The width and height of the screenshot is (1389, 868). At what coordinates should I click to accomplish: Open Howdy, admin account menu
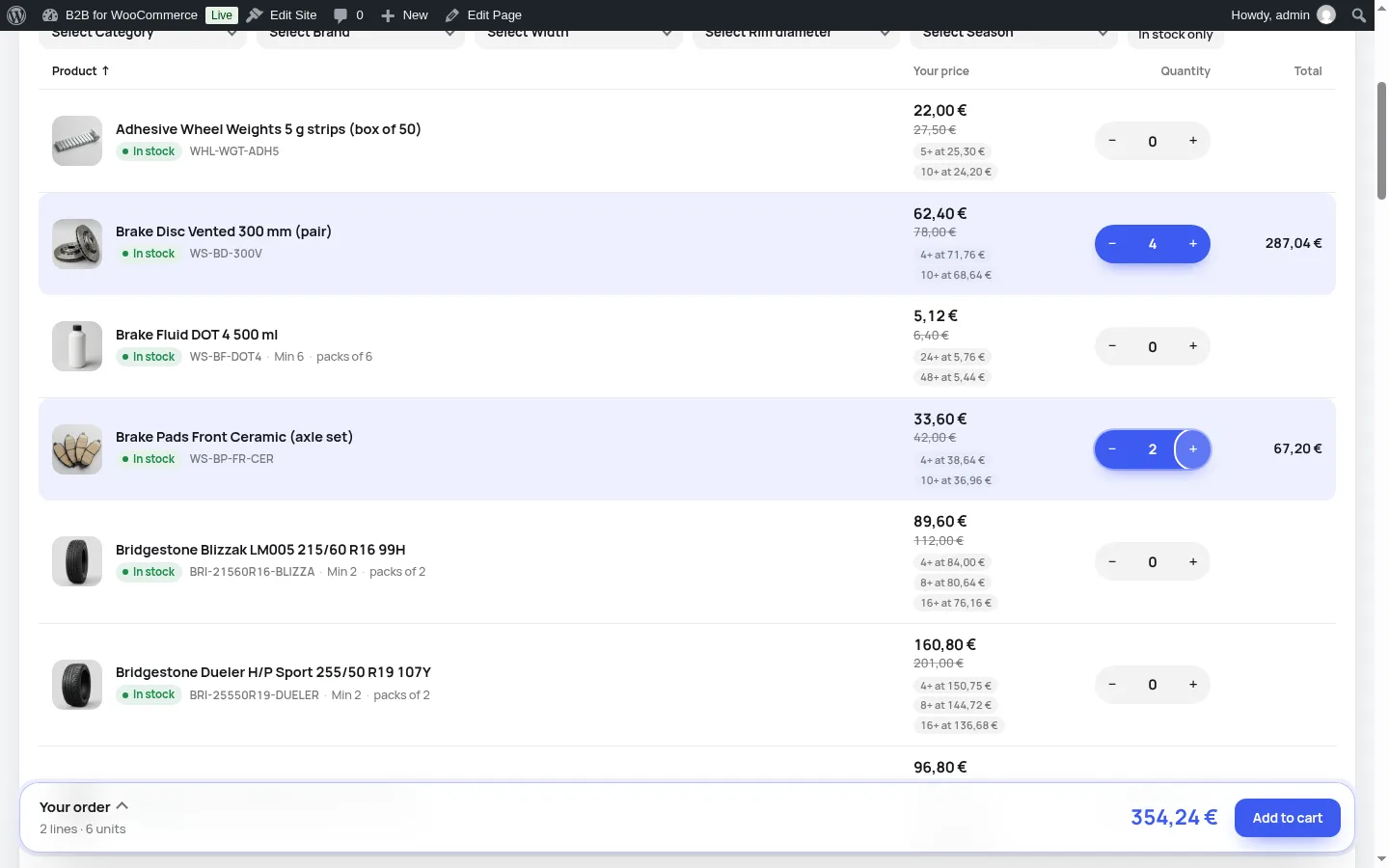[1283, 14]
